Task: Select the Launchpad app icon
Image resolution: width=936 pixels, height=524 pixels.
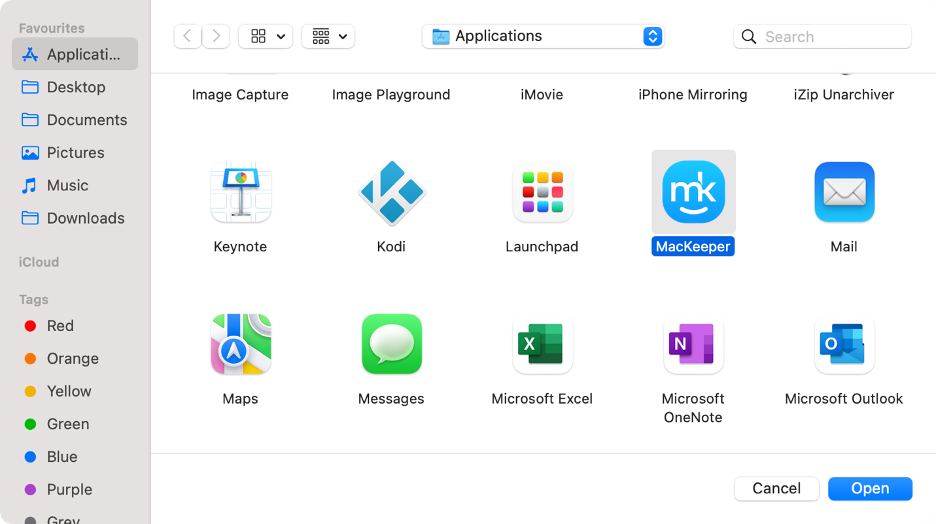Action: (543, 192)
